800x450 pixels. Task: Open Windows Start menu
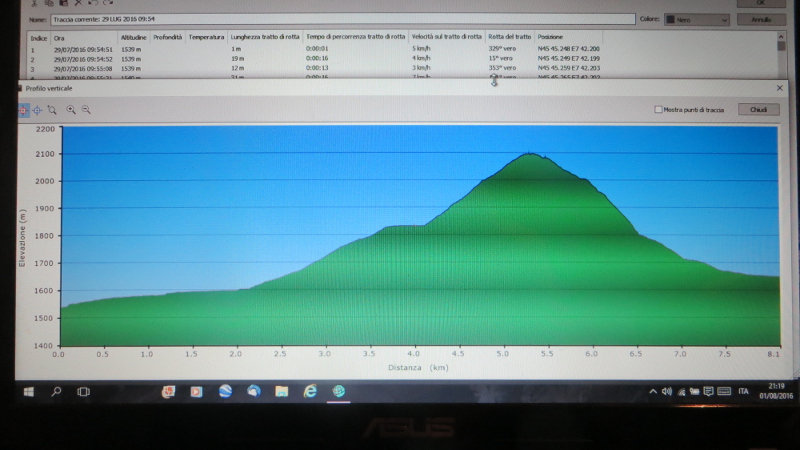27,391
